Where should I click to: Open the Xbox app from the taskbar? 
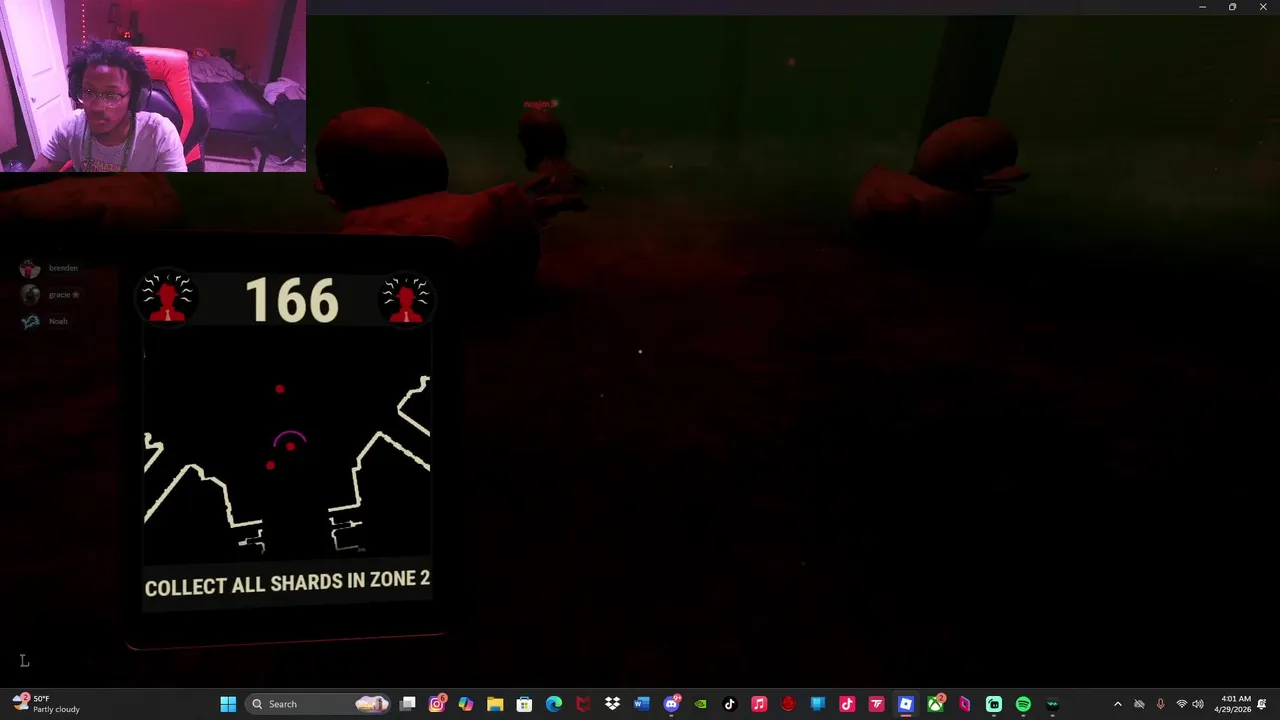(936, 704)
